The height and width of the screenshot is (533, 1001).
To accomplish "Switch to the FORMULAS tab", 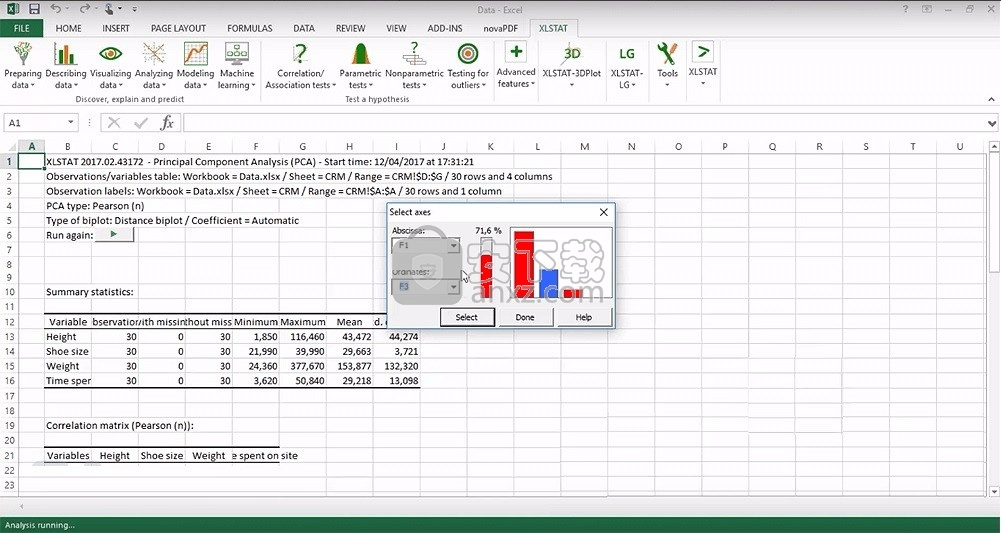I will (250, 28).
